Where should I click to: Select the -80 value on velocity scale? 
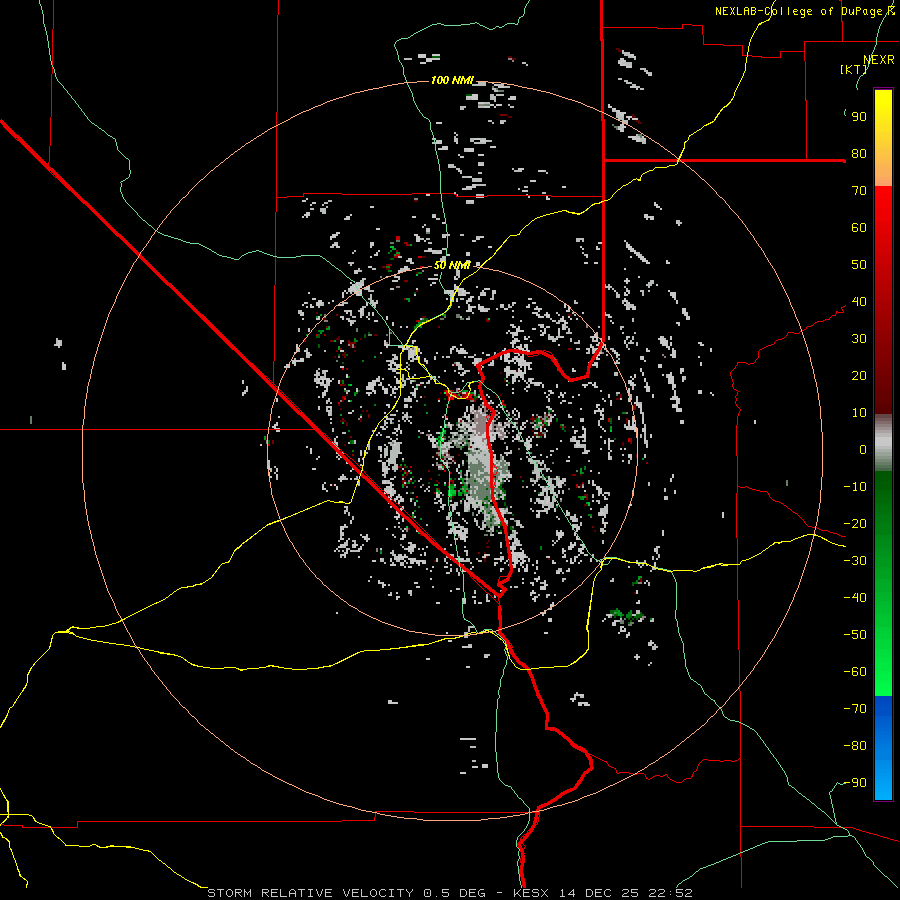click(855, 746)
